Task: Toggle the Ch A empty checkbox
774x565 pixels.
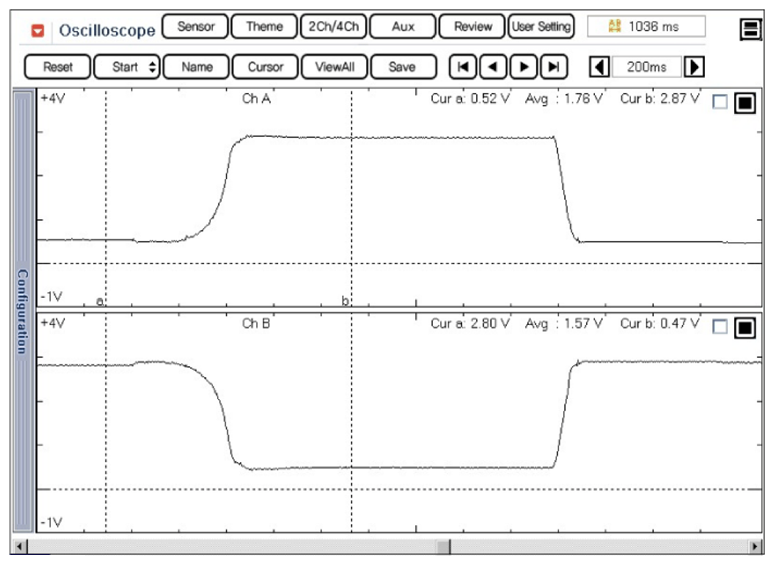Action: [720, 102]
